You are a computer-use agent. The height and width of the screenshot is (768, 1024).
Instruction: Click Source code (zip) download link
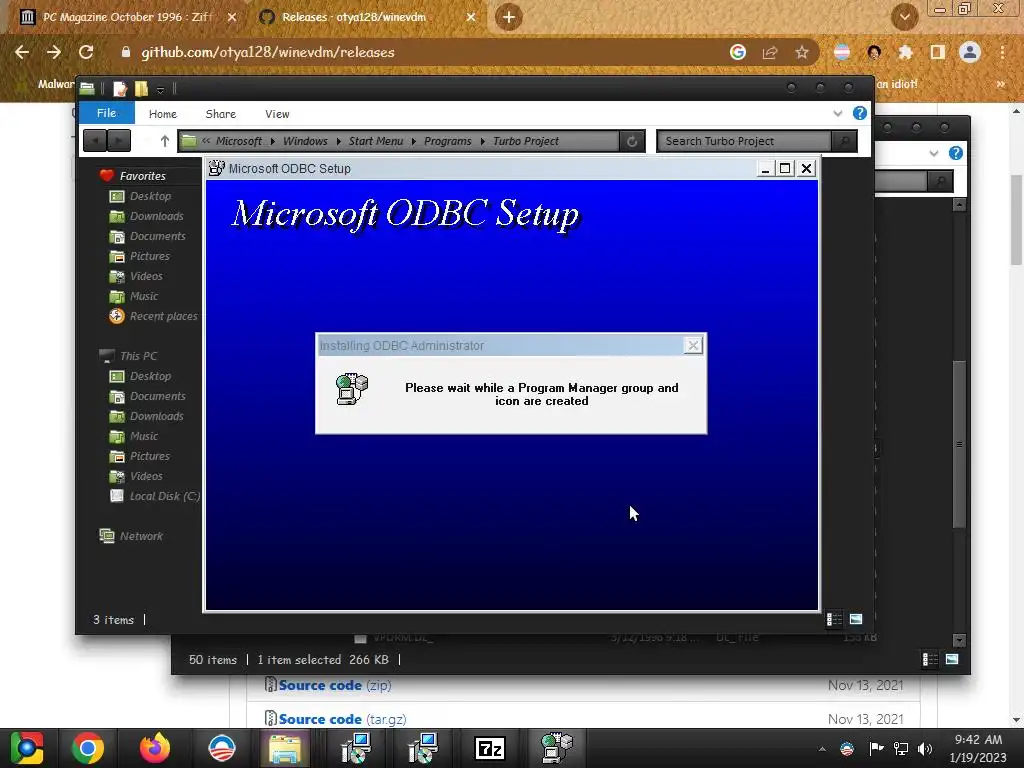pyautogui.click(x=335, y=685)
